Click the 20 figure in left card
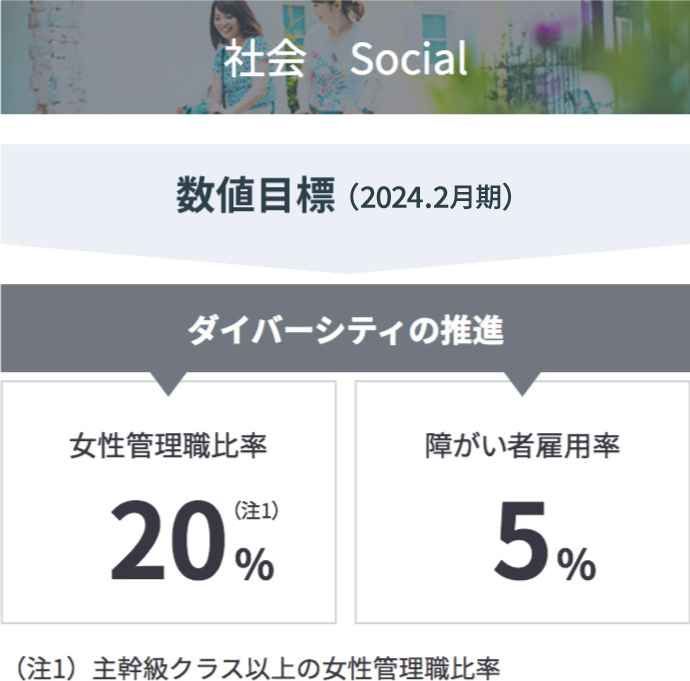The width and height of the screenshot is (690, 681). (x=168, y=540)
